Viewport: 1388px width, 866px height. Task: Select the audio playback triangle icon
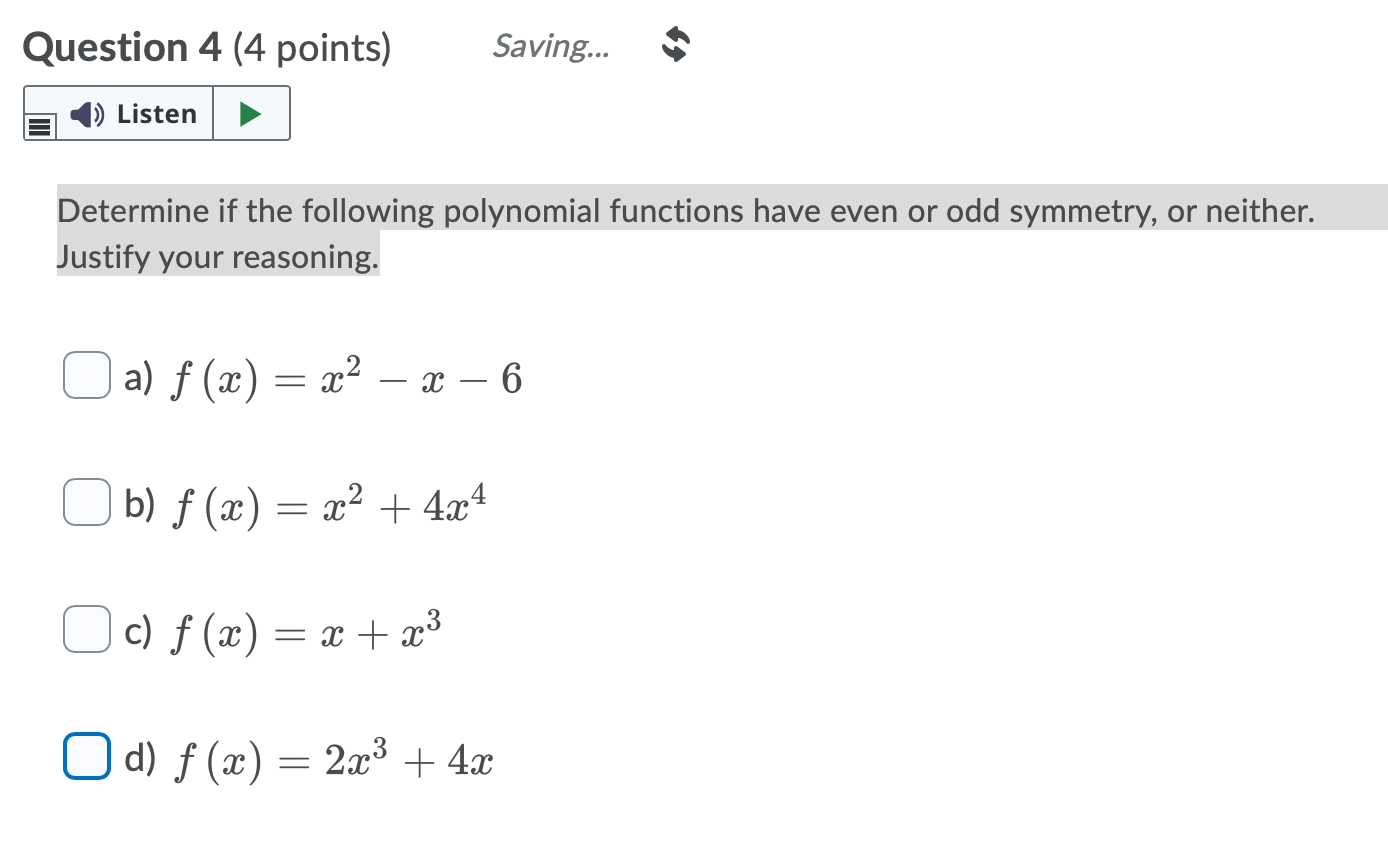click(x=251, y=113)
